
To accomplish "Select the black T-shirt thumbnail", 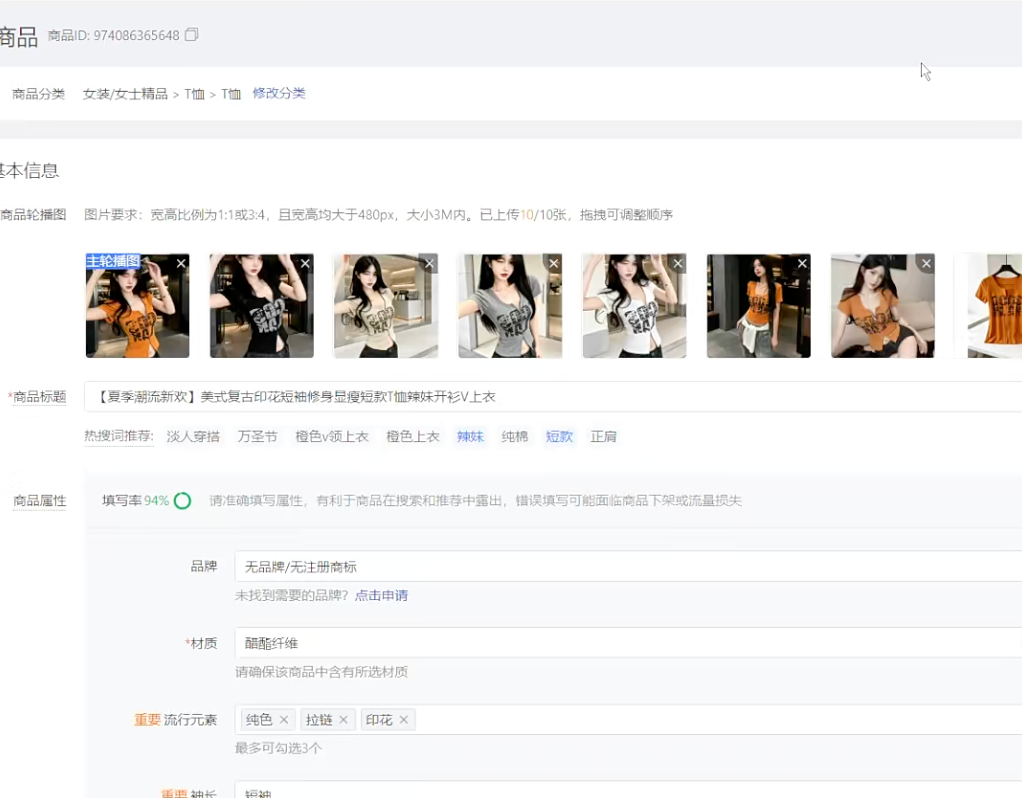I will pos(261,306).
